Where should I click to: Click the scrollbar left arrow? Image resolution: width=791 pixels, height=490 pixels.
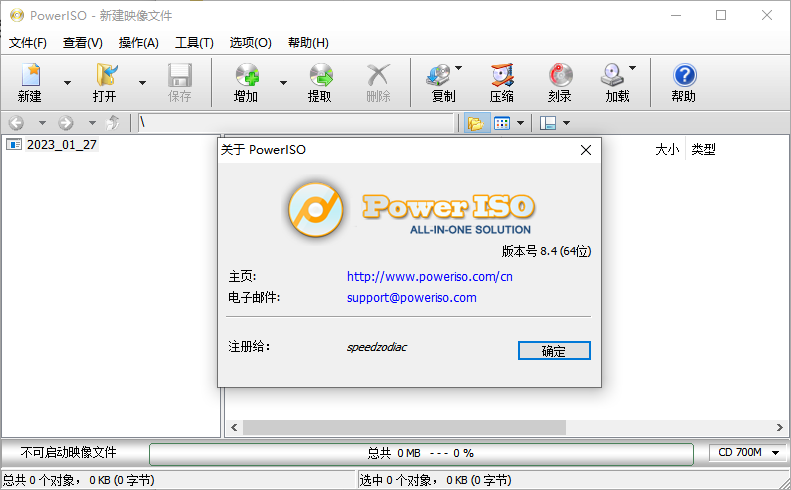(234, 427)
